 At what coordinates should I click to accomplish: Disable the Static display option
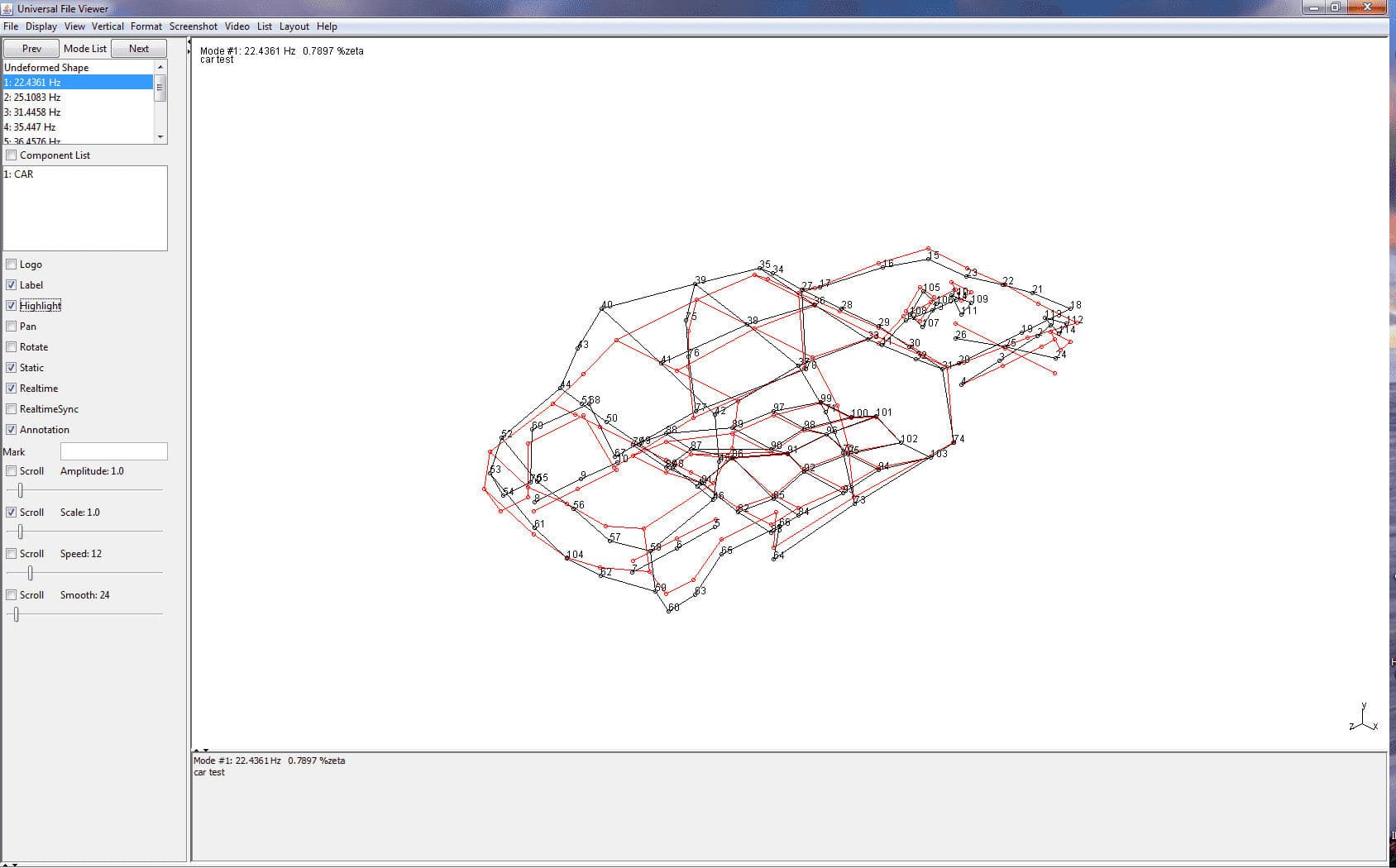coord(12,367)
